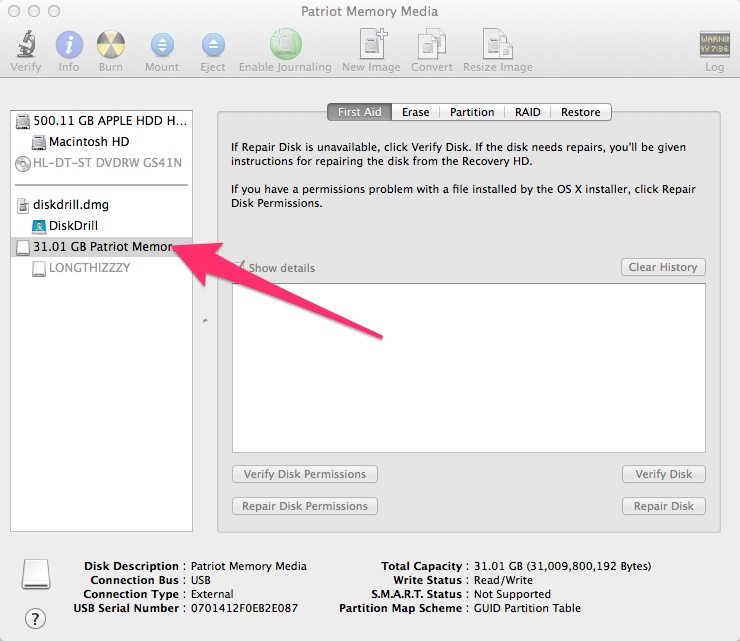Eject the disk via toolbar icon

(x=213, y=45)
